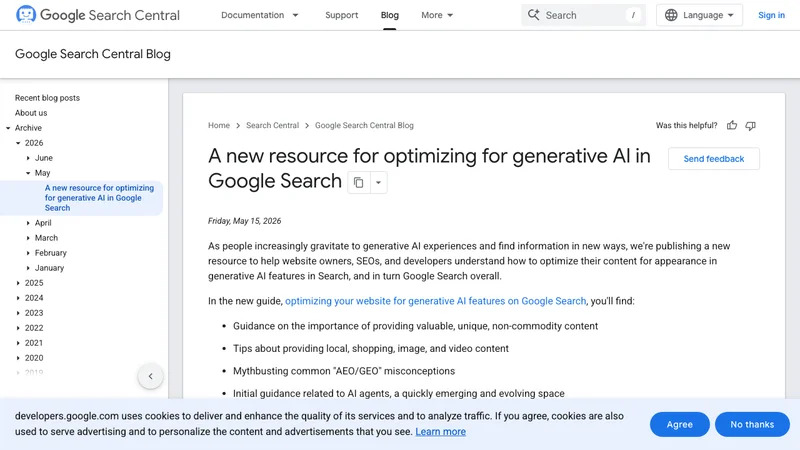Click the Sign in link
The image size is (800, 450).
(x=771, y=15)
